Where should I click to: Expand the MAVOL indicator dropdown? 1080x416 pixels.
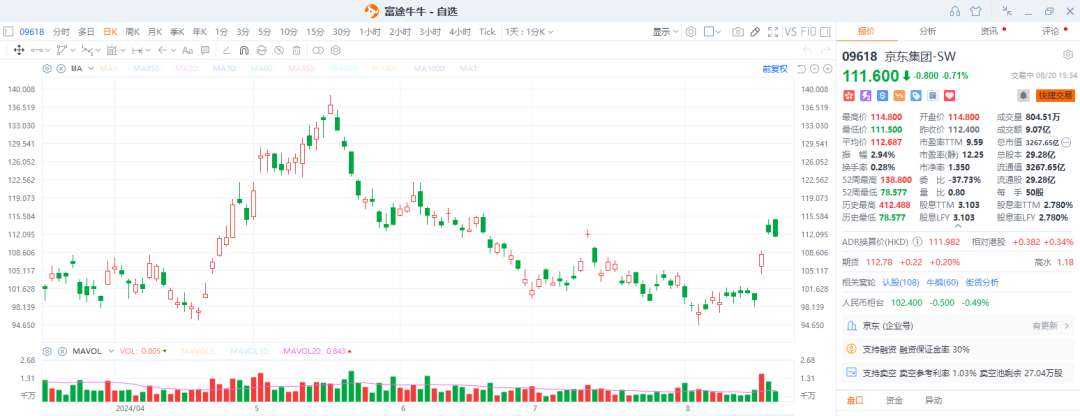pyautogui.click(x=110, y=351)
